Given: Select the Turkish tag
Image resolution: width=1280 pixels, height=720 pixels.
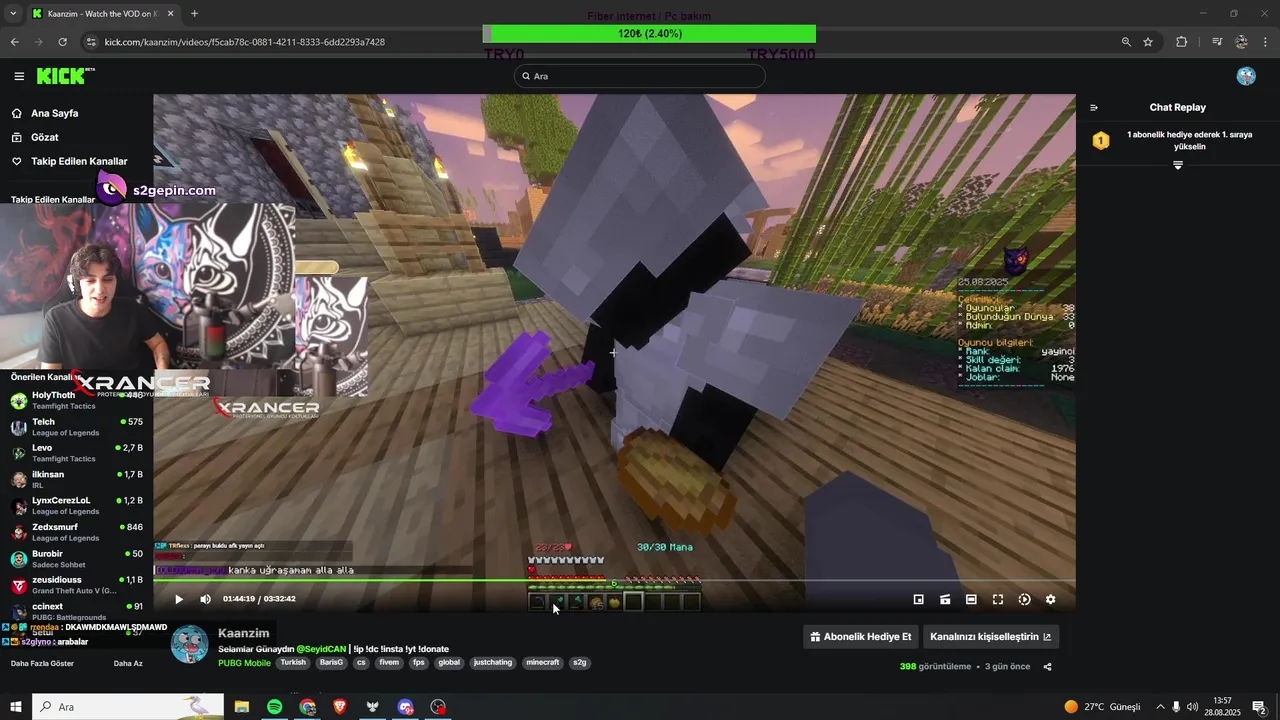Looking at the screenshot, I should click(293, 662).
